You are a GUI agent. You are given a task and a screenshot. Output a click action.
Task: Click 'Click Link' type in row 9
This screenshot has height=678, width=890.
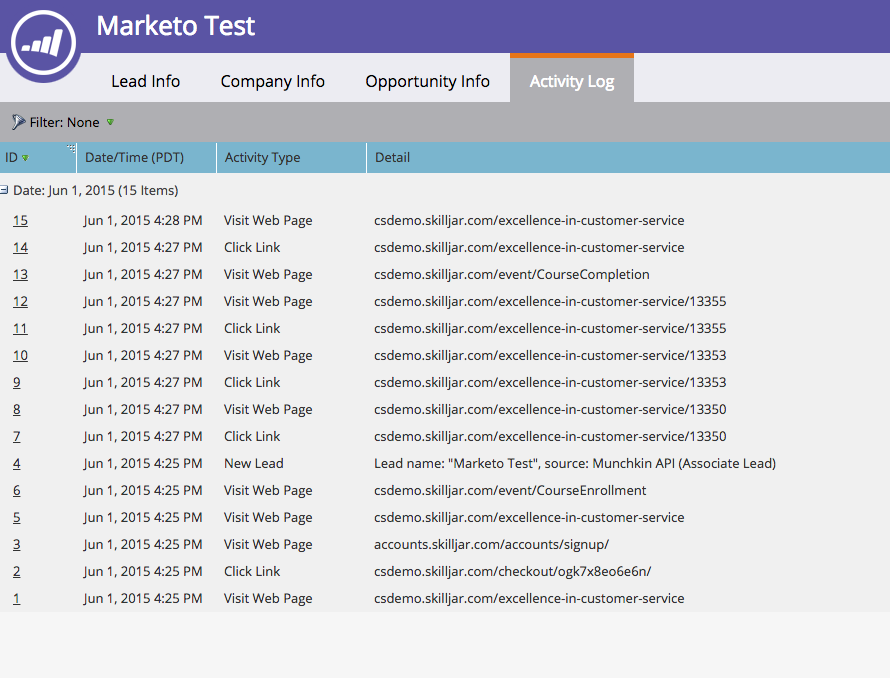(x=252, y=382)
